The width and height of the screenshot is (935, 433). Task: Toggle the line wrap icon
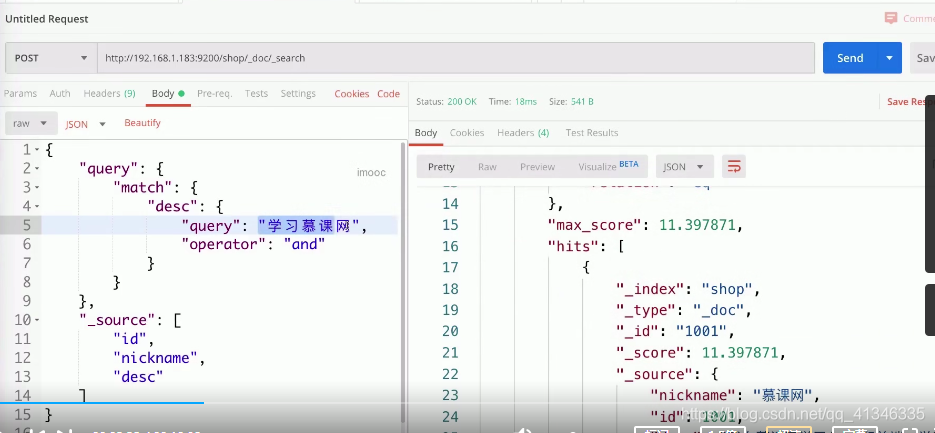[734, 167]
